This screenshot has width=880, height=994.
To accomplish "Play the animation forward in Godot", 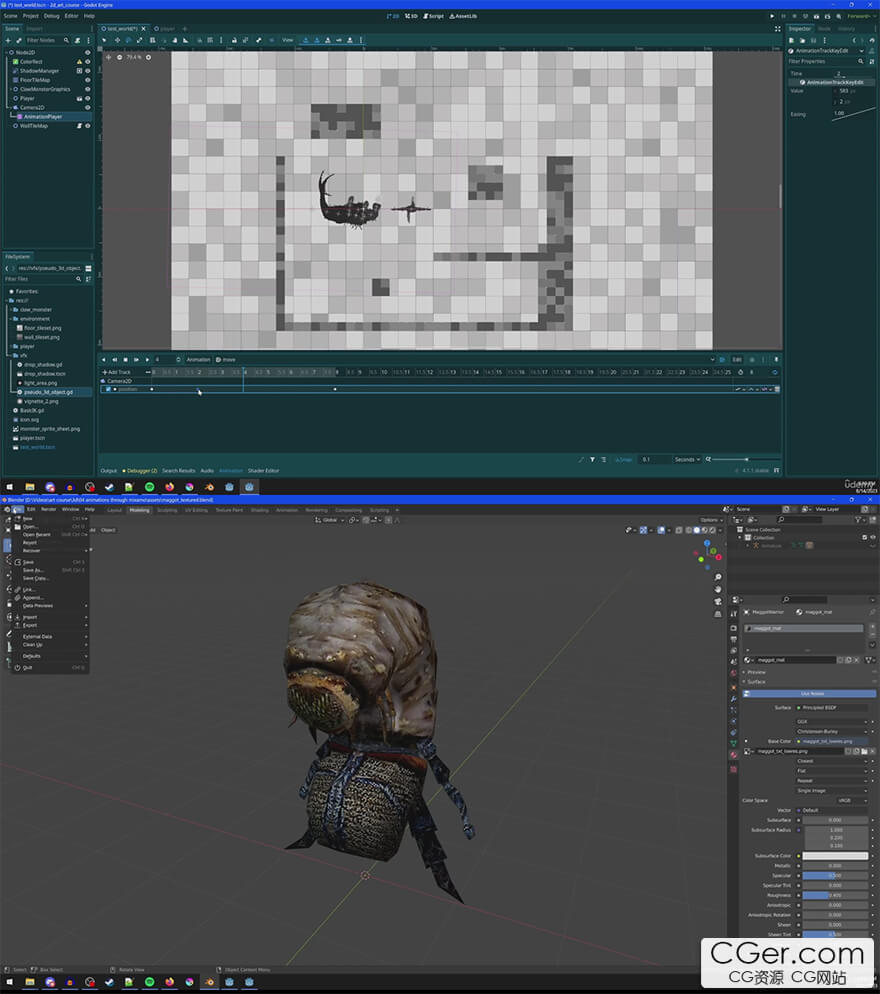I will pyautogui.click(x=147, y=359).
